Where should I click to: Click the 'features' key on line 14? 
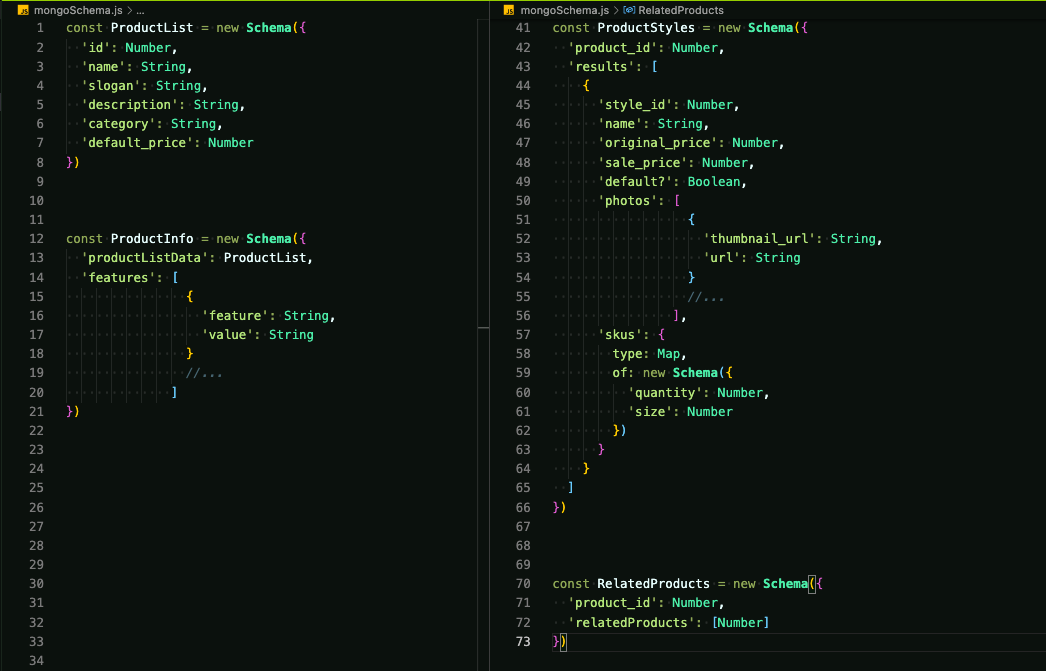click(118, 277)
